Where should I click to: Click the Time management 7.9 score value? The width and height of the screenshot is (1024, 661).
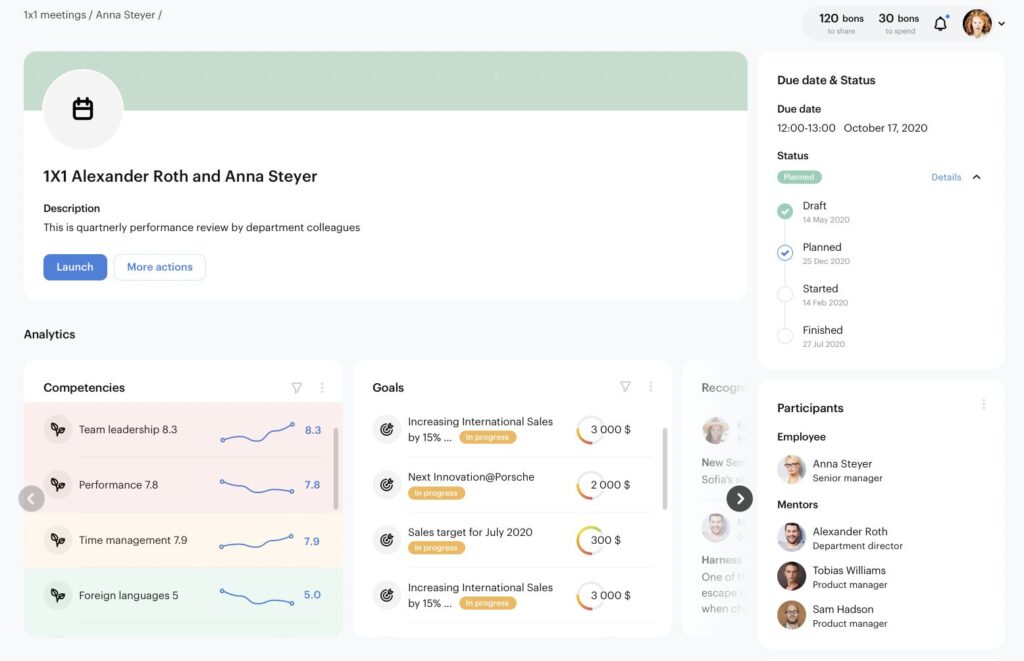312,541
